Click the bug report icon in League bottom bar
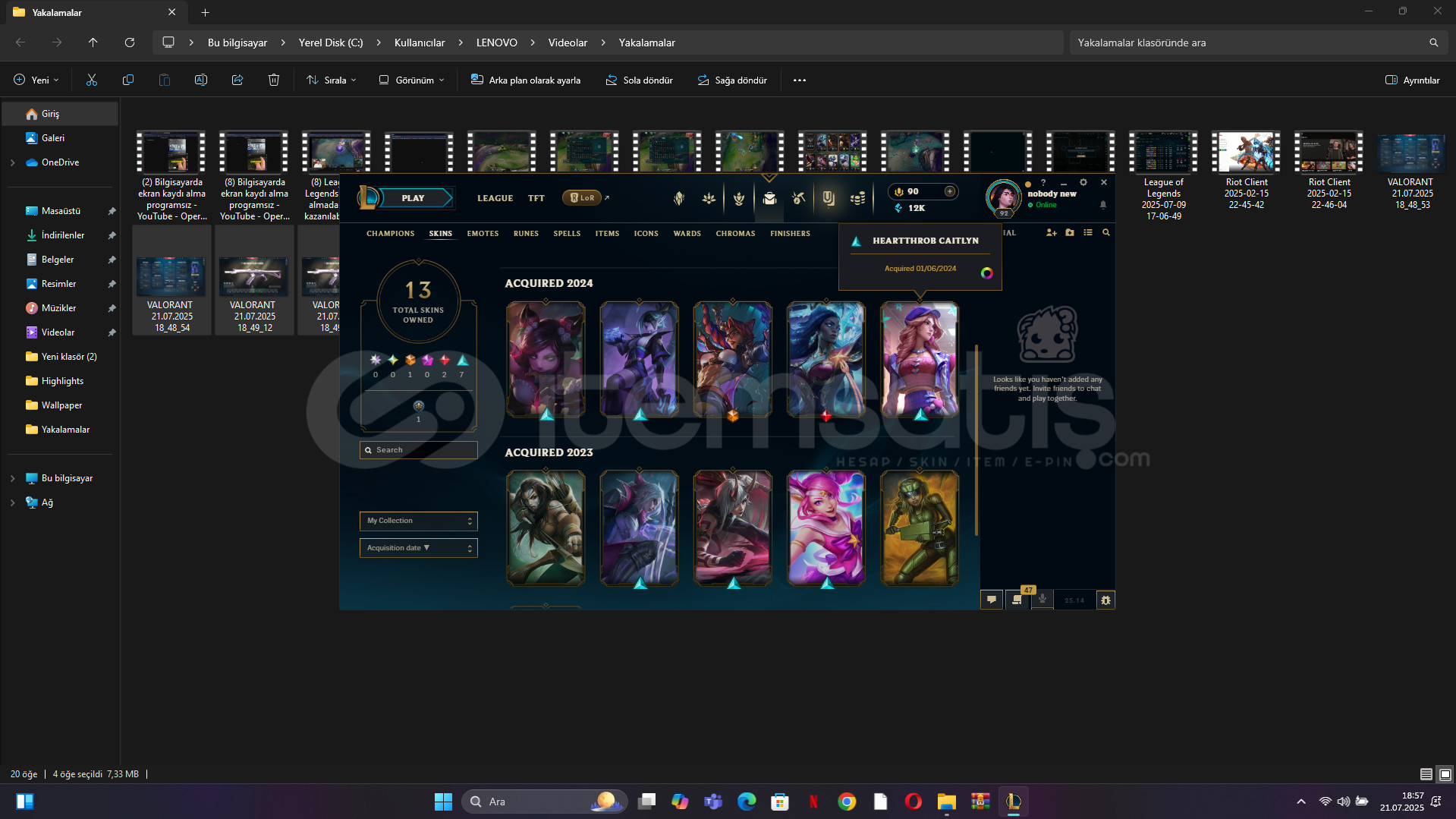 tap(1105, 600)
